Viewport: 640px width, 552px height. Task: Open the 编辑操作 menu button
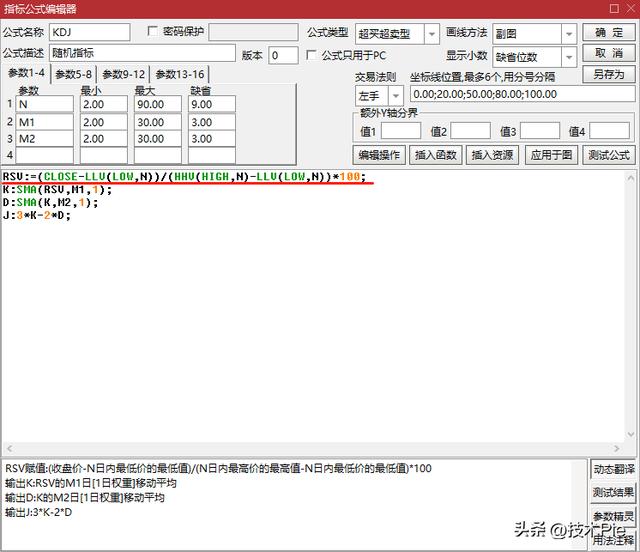[379, 155]
